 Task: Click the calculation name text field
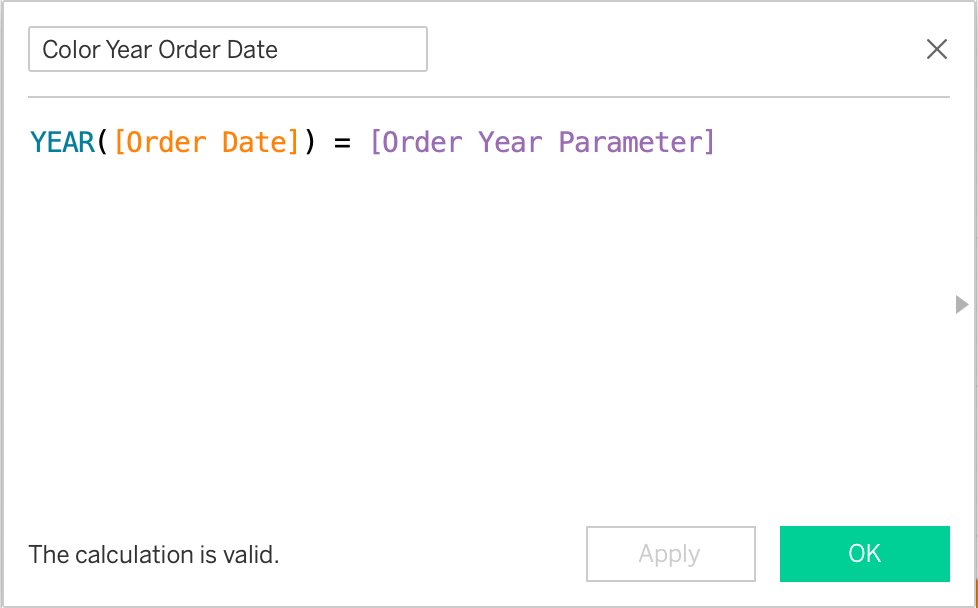tap(228, 50)
